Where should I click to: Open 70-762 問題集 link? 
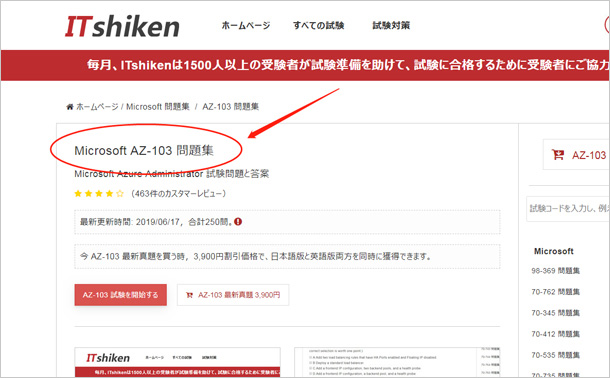(556, 292)
